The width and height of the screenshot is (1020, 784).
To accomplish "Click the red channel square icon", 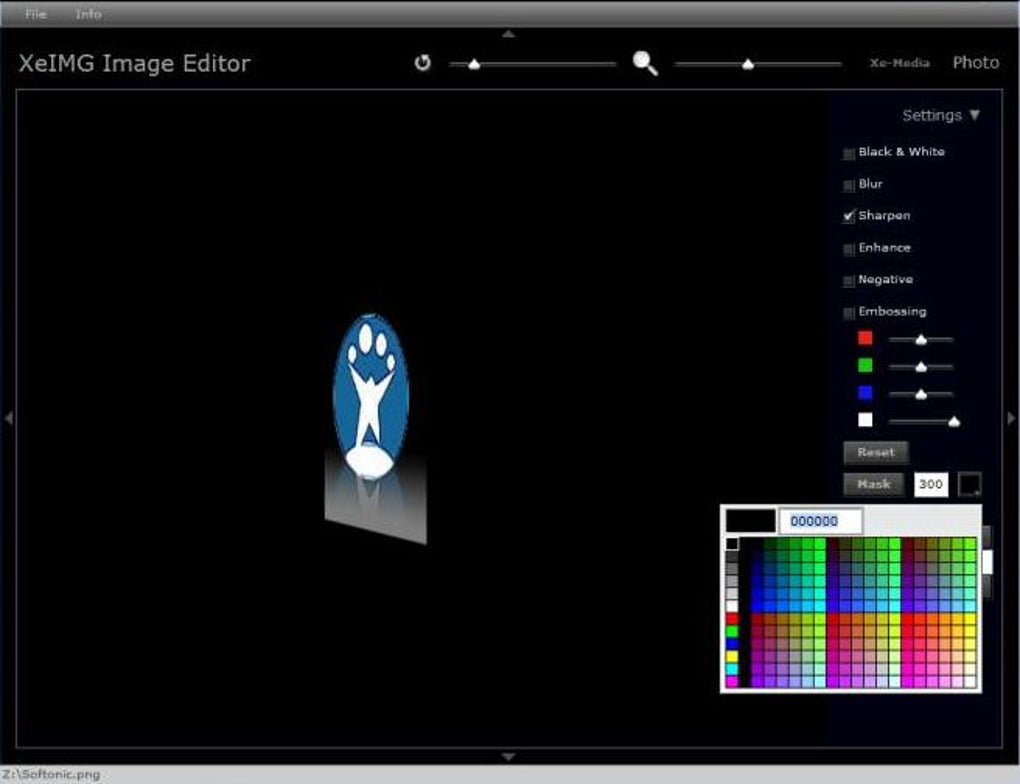I will [865, 338].
